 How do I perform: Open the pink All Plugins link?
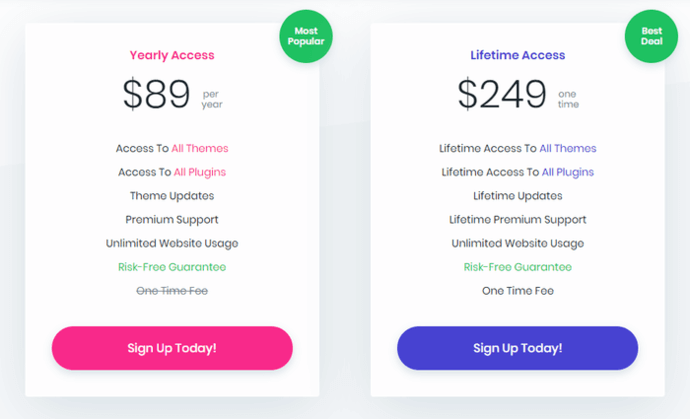click(x=200, y=172)
